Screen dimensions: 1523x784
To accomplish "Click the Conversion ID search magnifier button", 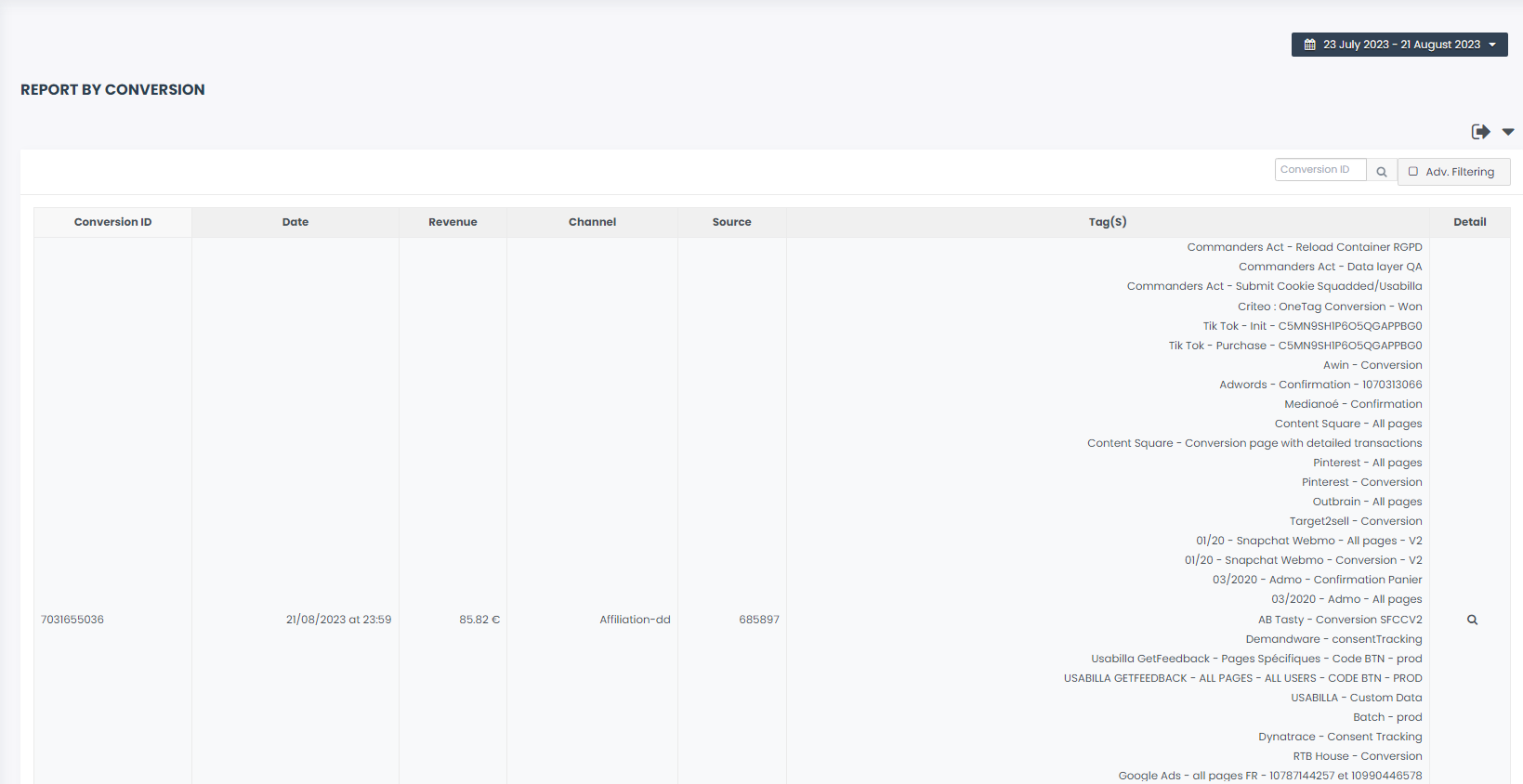I will click(1382, 172).
